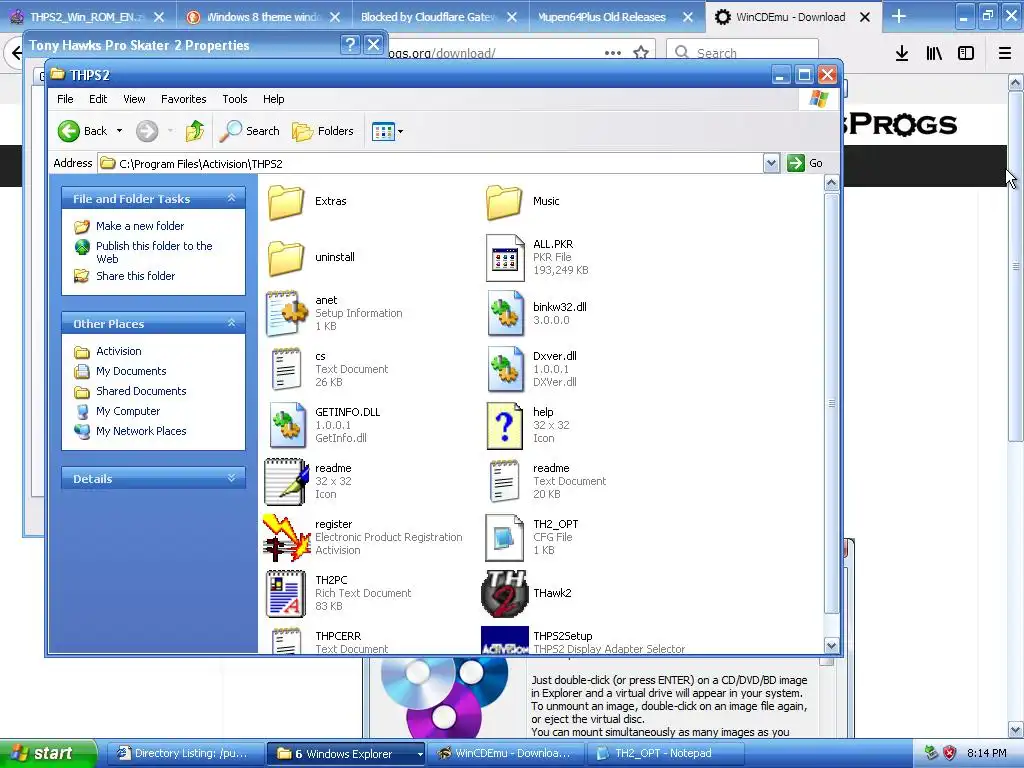Open the Firefox downloads arrow
This screenshot has width=1024, height=768.
(x=902, y=53)
